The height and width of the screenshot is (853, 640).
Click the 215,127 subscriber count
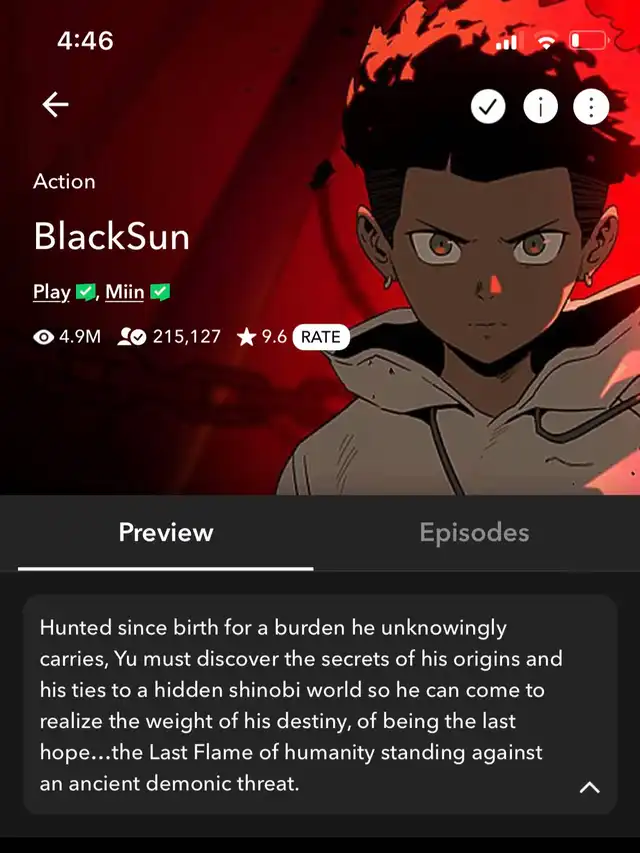[187, 337]
